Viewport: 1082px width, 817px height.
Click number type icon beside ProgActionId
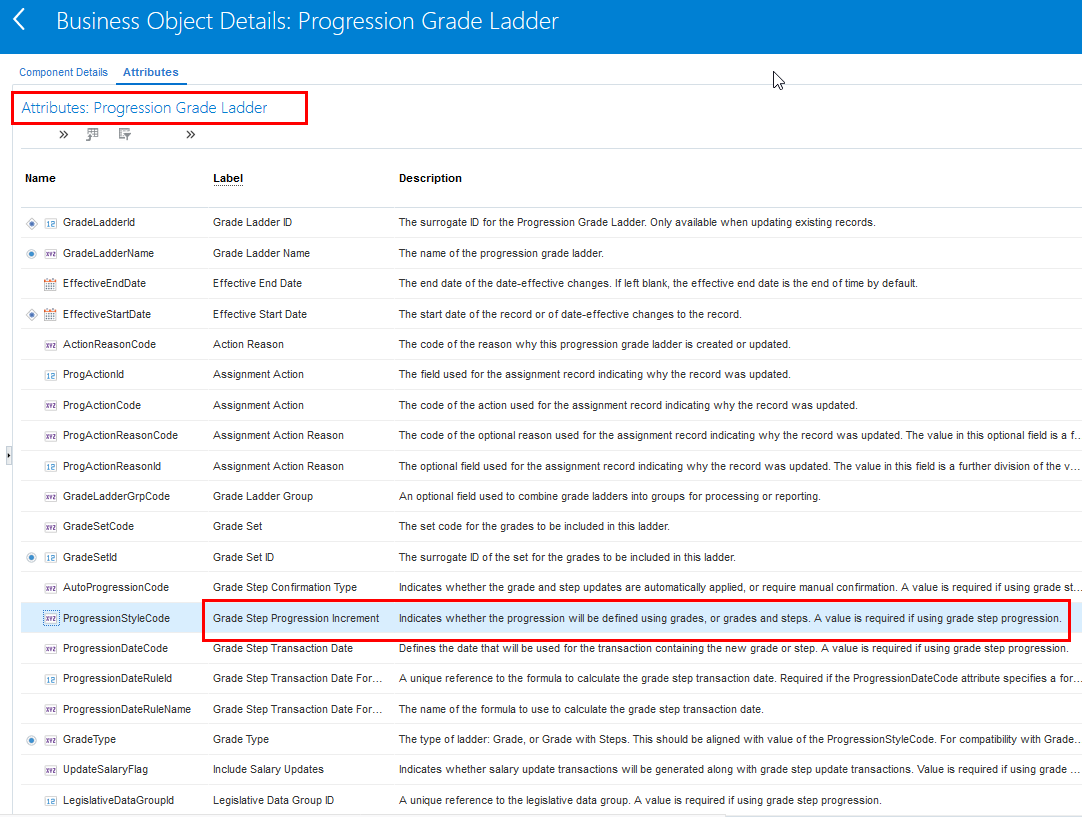[50, 375]
